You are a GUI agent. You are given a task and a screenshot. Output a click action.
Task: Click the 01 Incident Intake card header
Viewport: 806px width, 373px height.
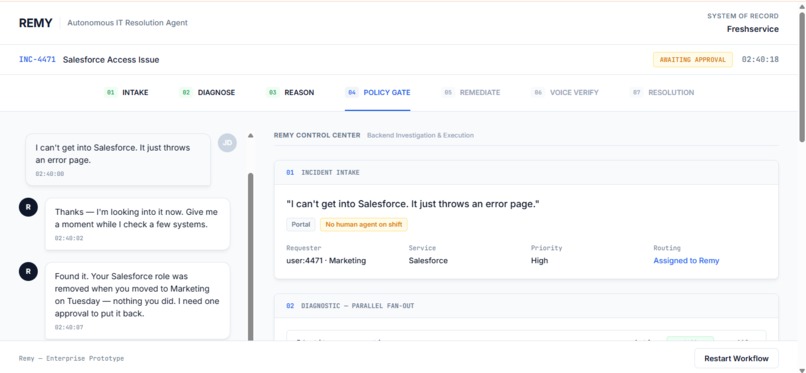tap(526, 173)
